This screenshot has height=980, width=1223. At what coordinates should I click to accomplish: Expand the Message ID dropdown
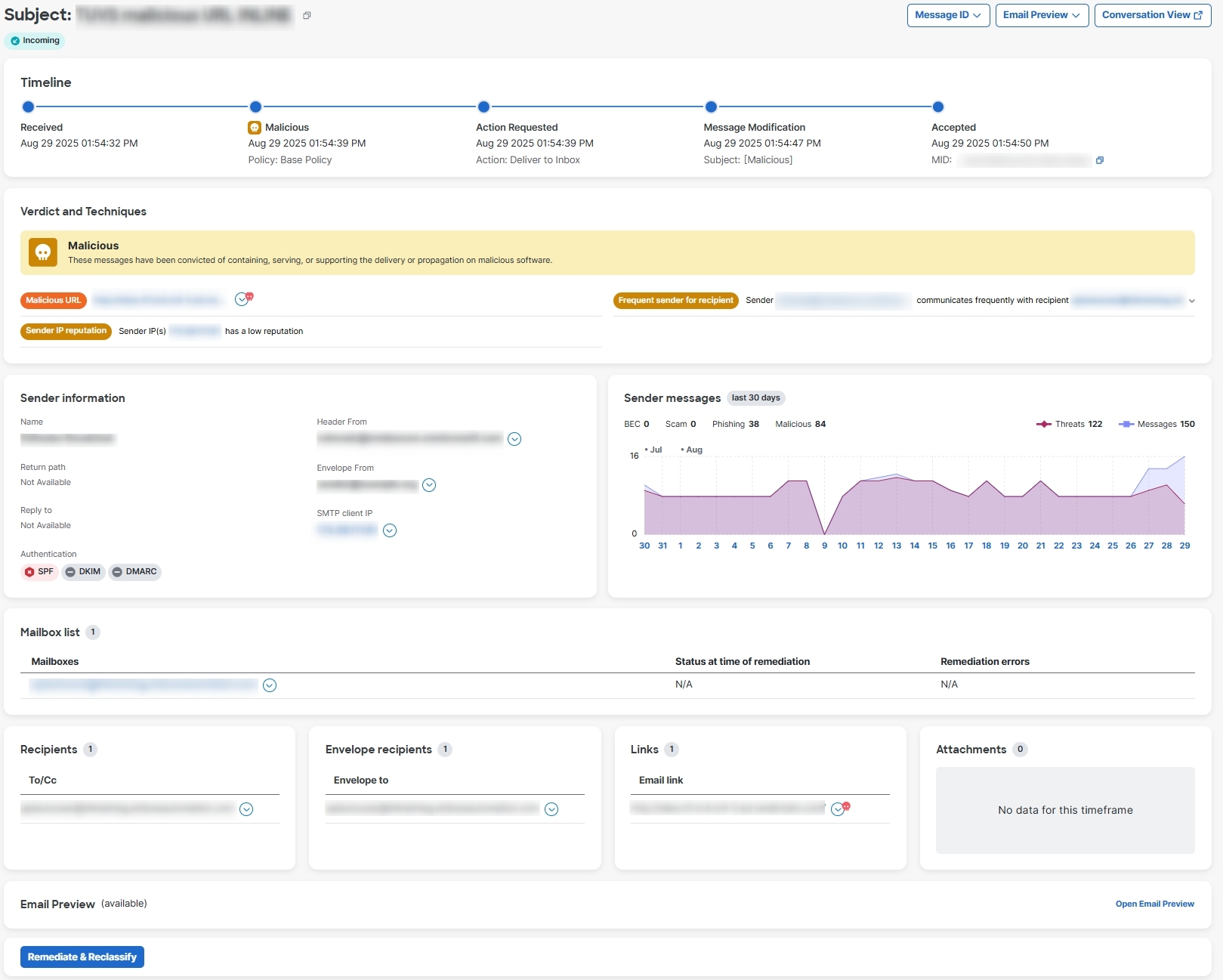click(948, 15)
